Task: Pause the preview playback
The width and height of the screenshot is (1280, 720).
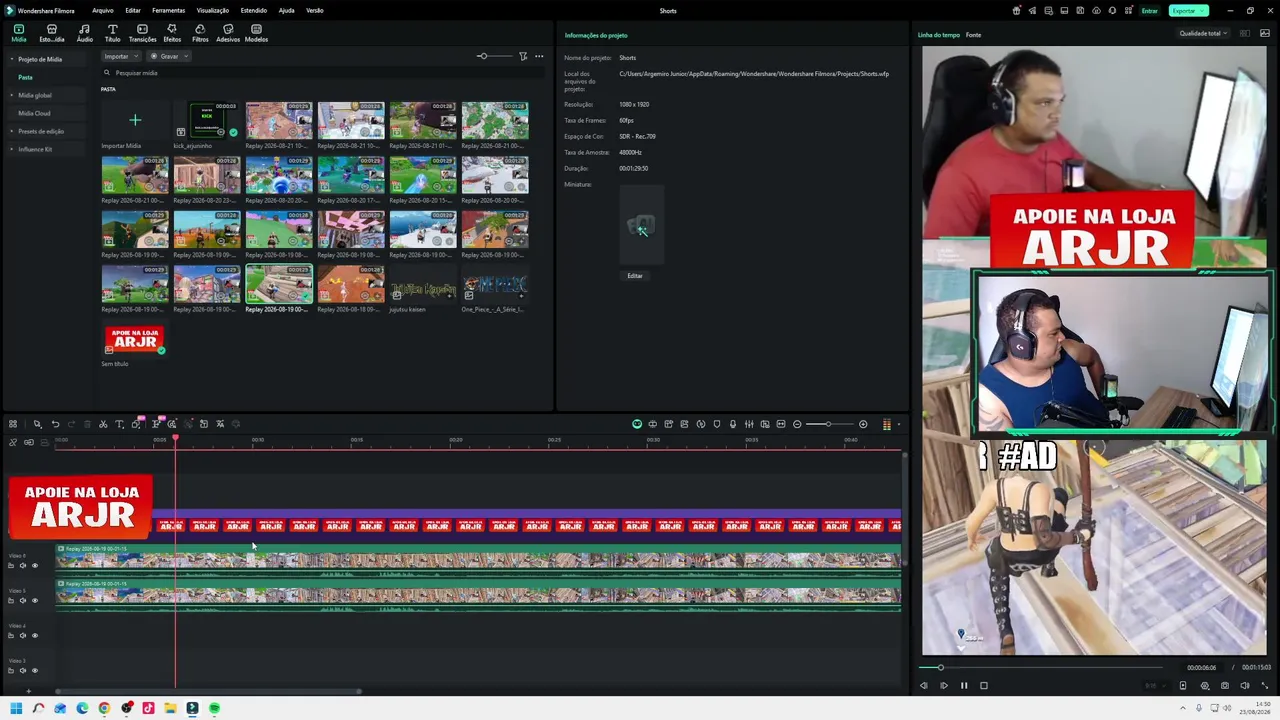Action: (964, 686)
